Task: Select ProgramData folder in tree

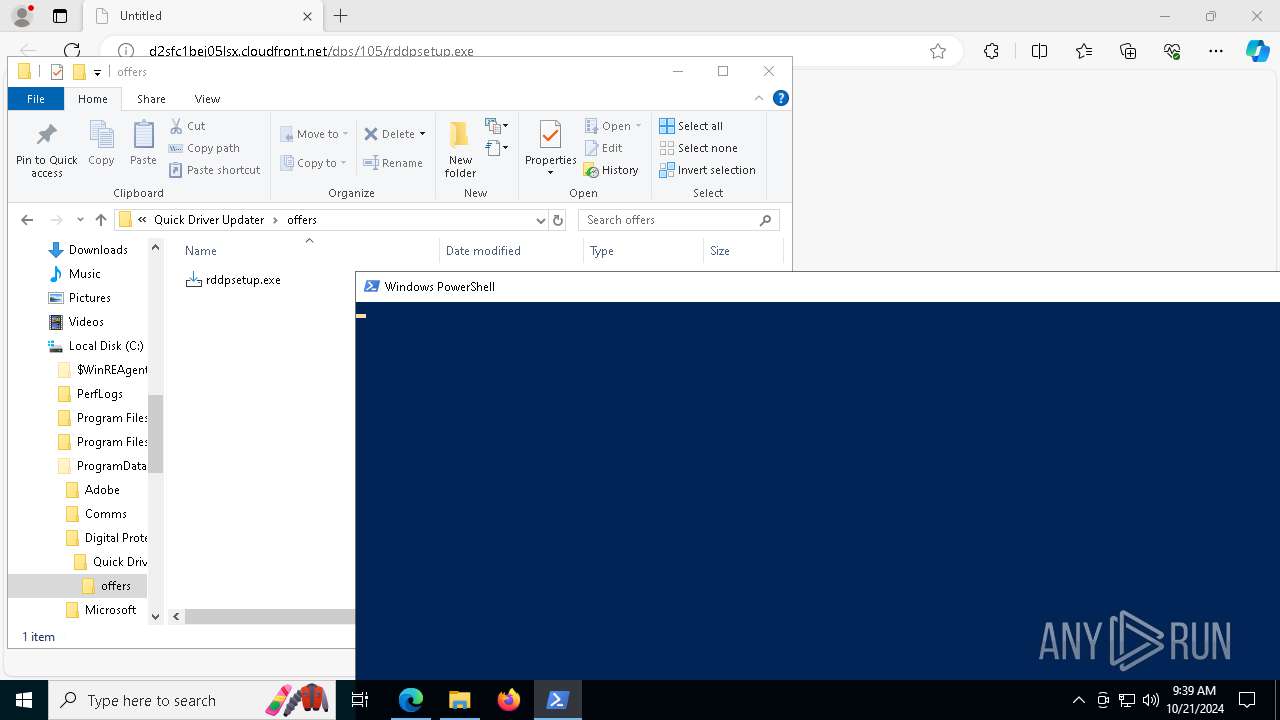Action: point(101,466)
